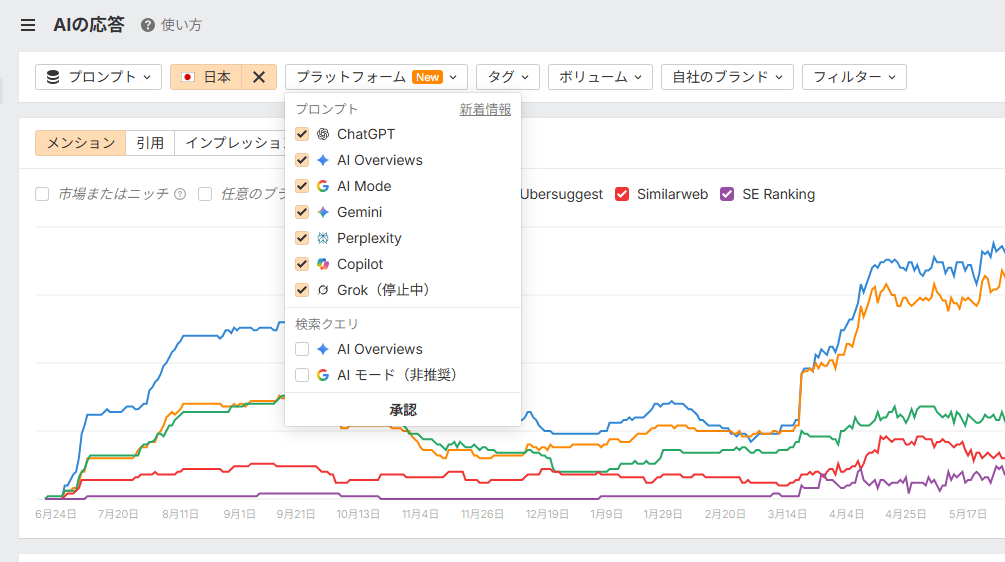Uncheck the ChatGPT platform checkbox
This screenshot has width=1005, height=562.
click(302, 134)
